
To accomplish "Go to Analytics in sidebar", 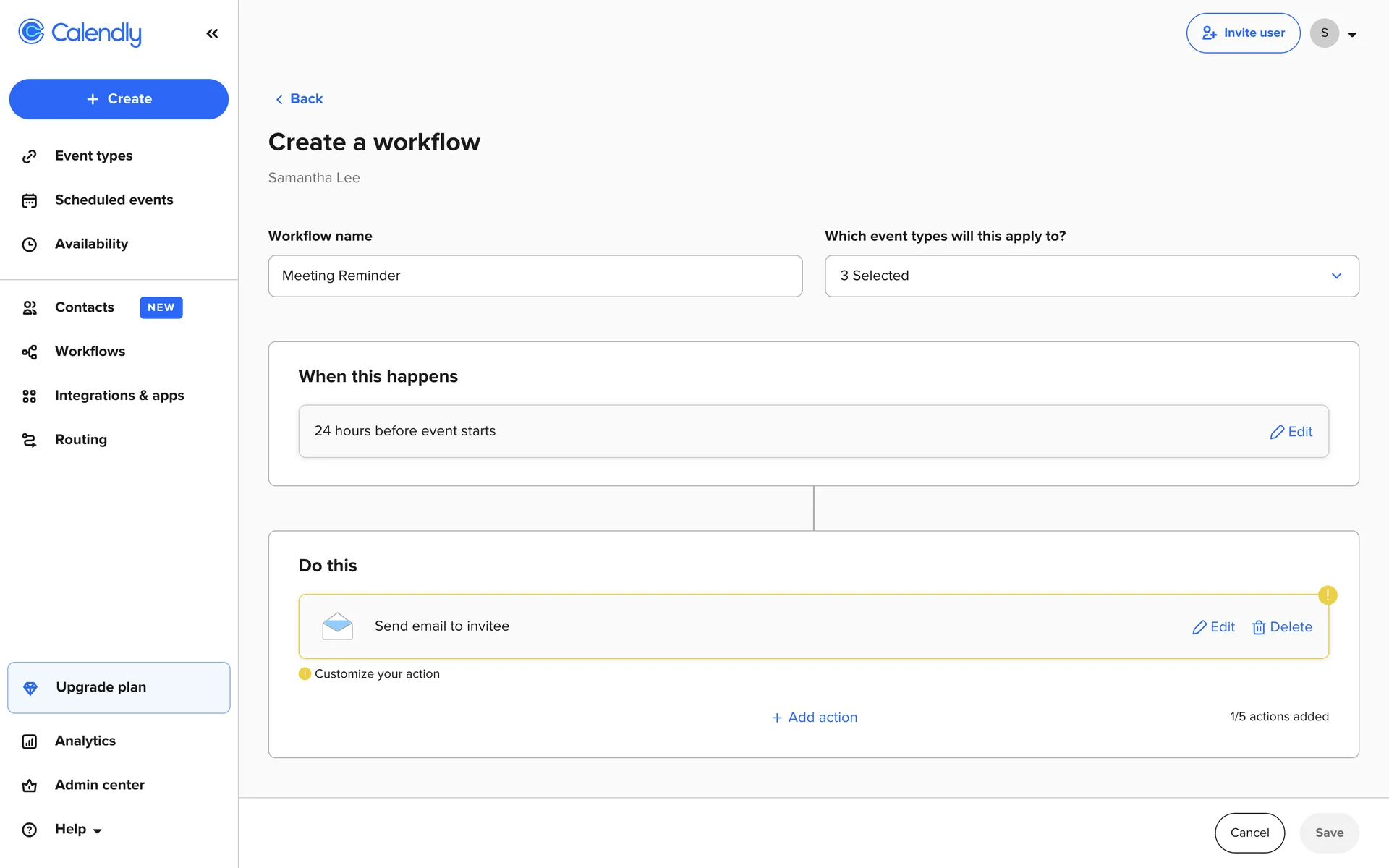I will 85,741.
